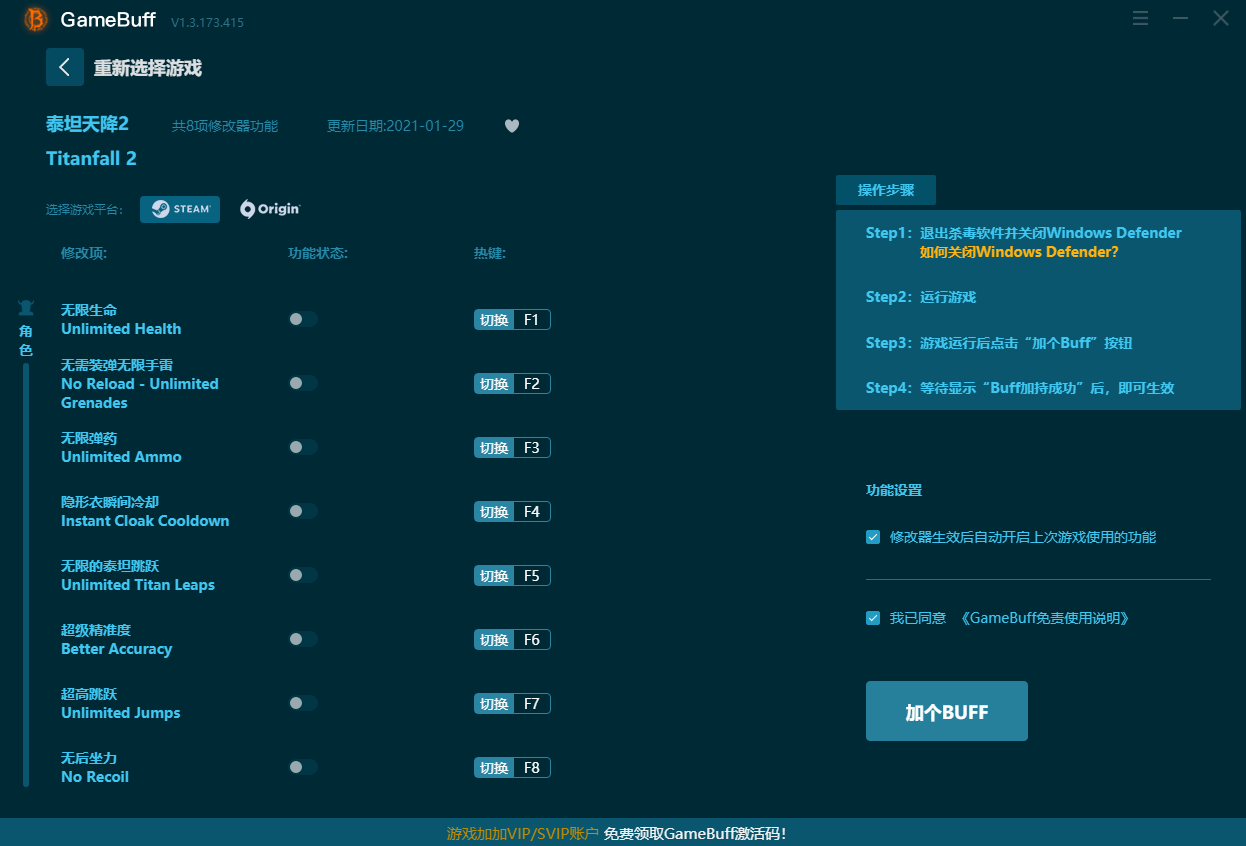Close the GameBuff window
The image size is (1246, 846).
pyautogui.click(x=1221, y=19)
